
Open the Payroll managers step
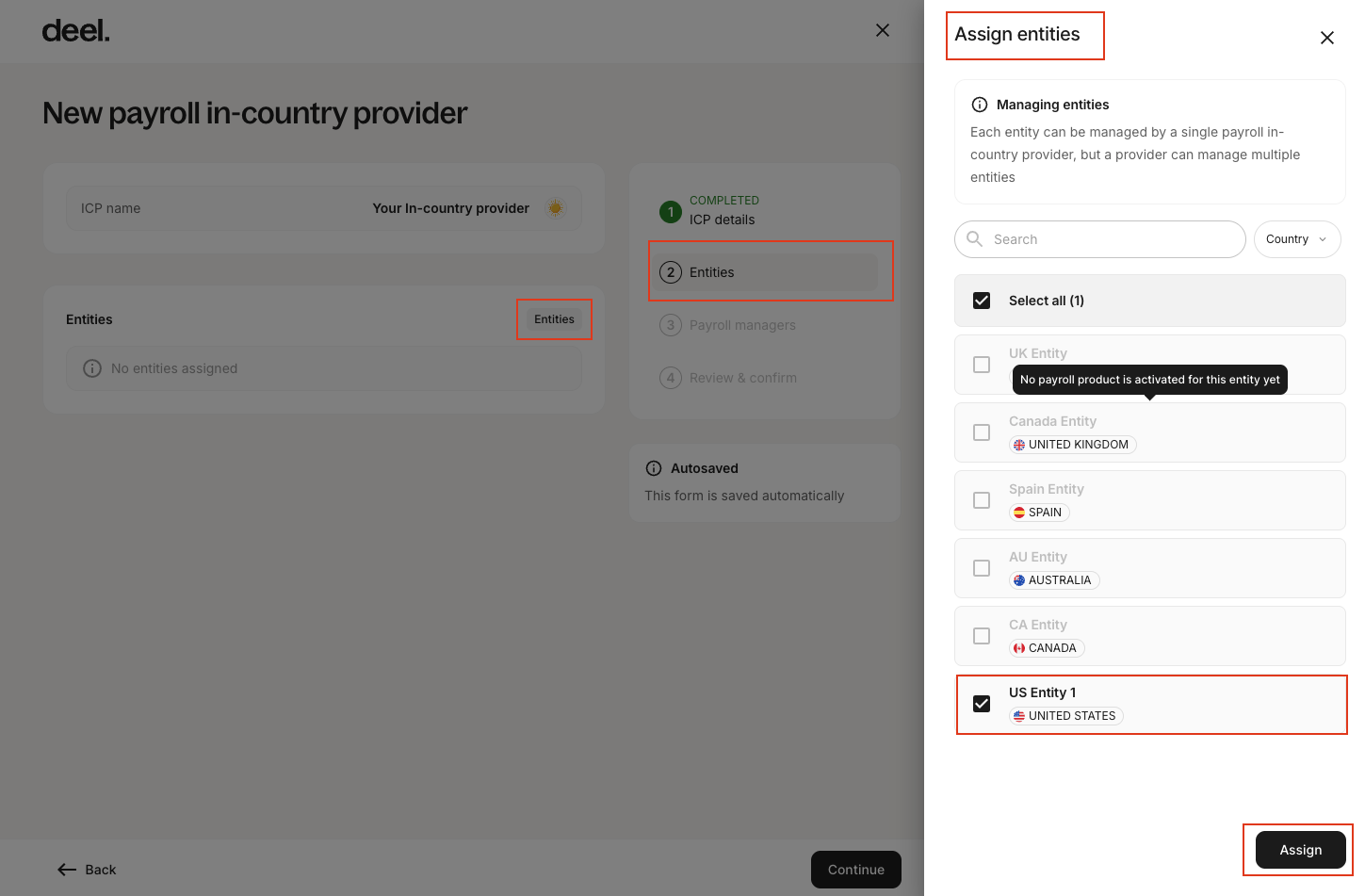741,325
